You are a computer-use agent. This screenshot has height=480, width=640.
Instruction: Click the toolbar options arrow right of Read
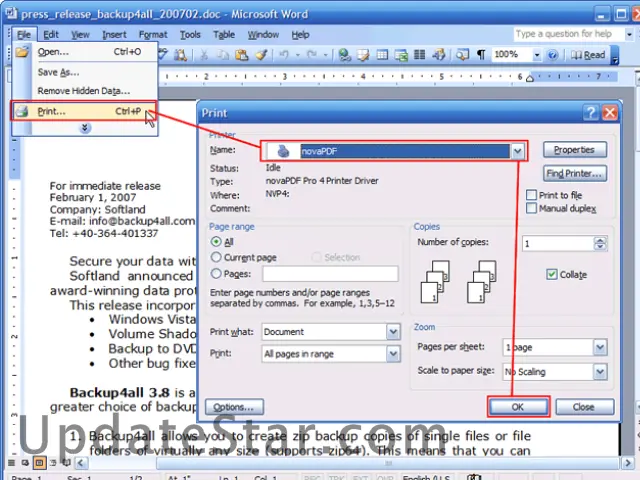click(x=615, y=55)
